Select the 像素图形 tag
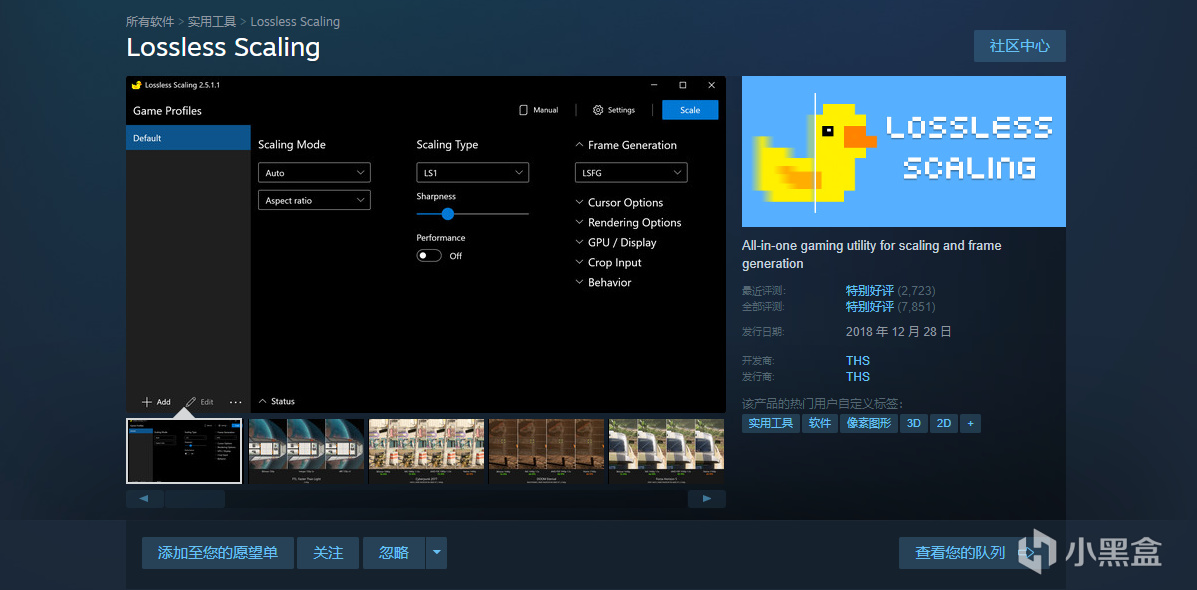The width and height of the screenshot is (1197, 590). [x=870, y=423]
